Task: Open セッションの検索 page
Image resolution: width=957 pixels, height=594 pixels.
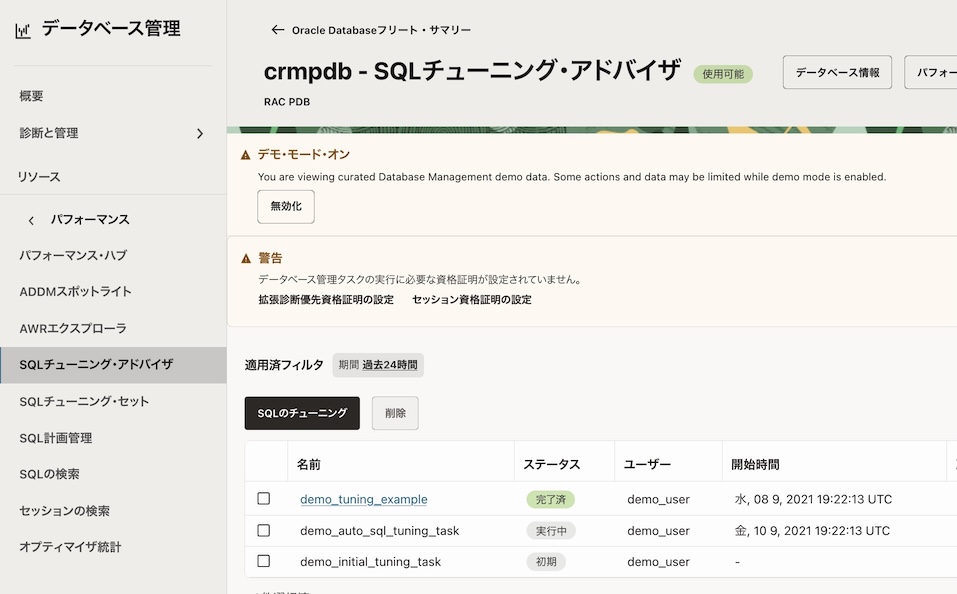Action: [x=64, y=510]
